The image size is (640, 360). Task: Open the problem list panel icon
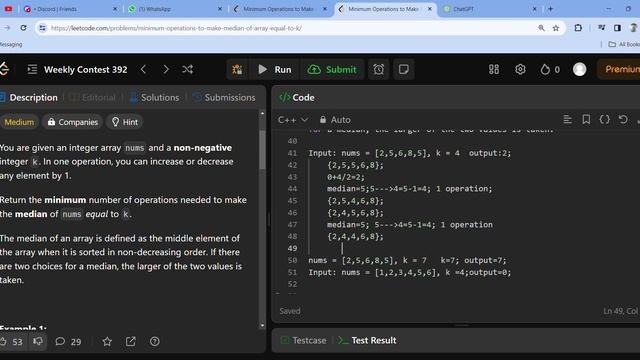[32, 69]
